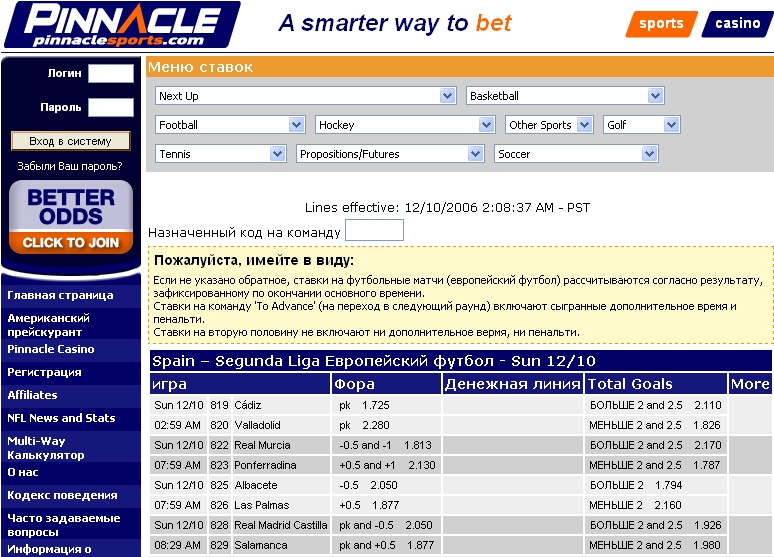Expand the Basketball dropdown

pyautogui.click(x=565, y=96)
